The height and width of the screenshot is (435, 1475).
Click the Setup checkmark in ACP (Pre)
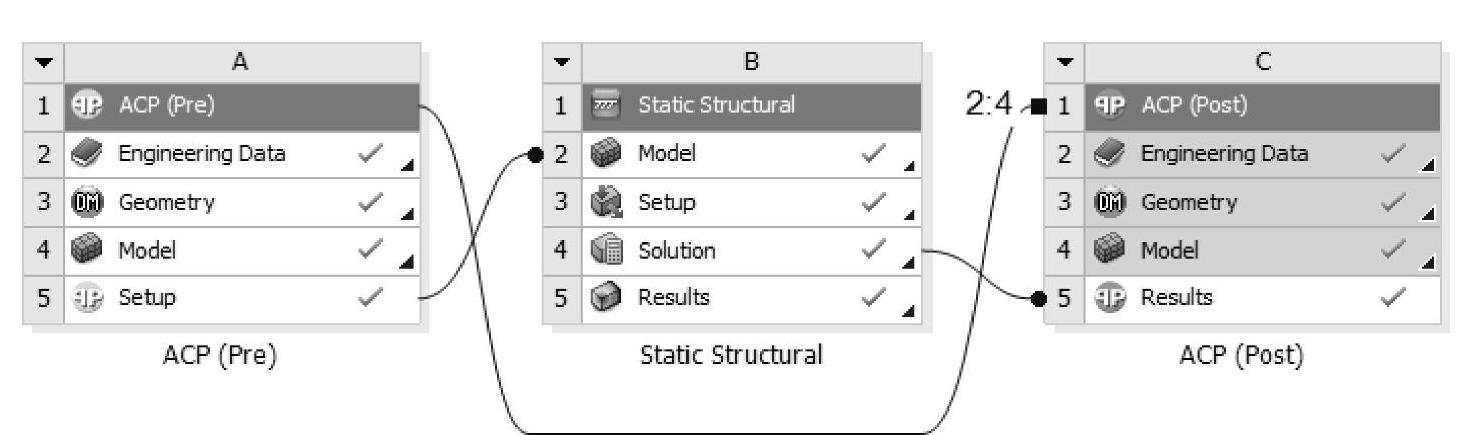(x=368, y=298)
